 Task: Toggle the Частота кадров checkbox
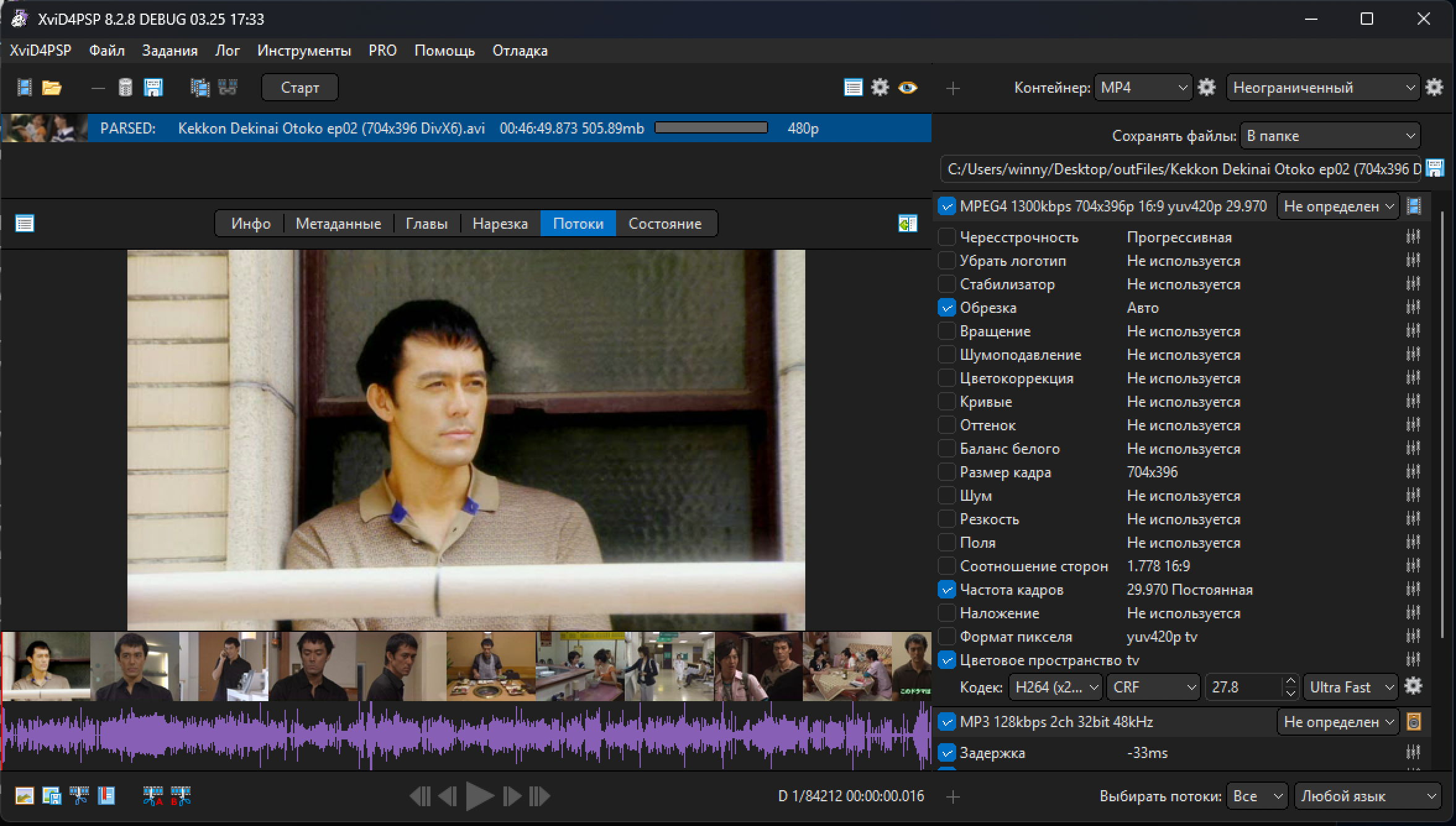[x=946, y=589]
